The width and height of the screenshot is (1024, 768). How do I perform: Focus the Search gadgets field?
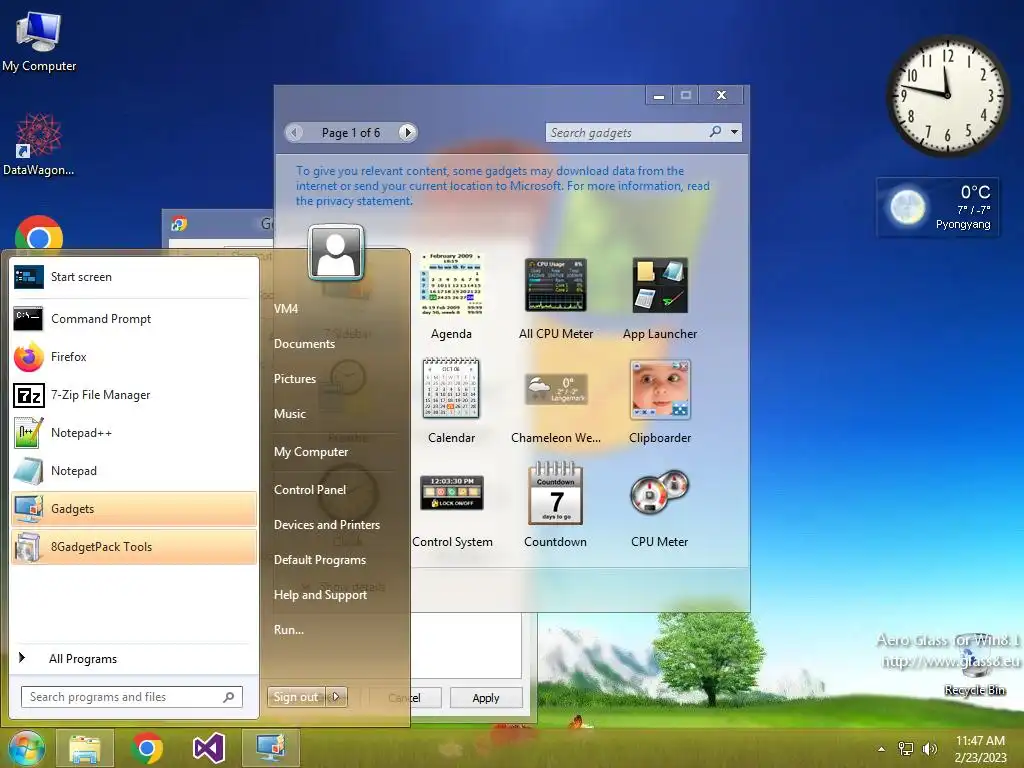627,133
